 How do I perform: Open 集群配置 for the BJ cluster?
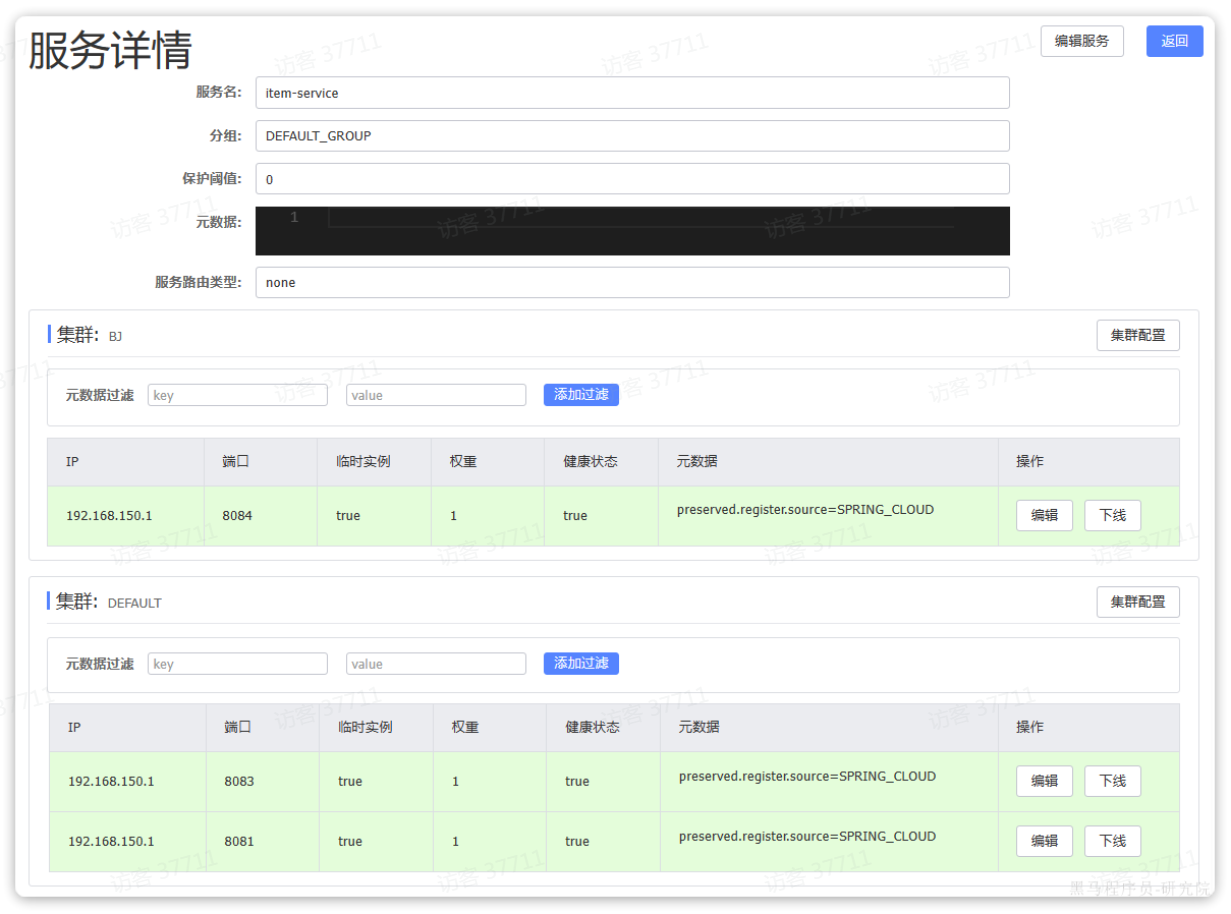pos(1138,335)
